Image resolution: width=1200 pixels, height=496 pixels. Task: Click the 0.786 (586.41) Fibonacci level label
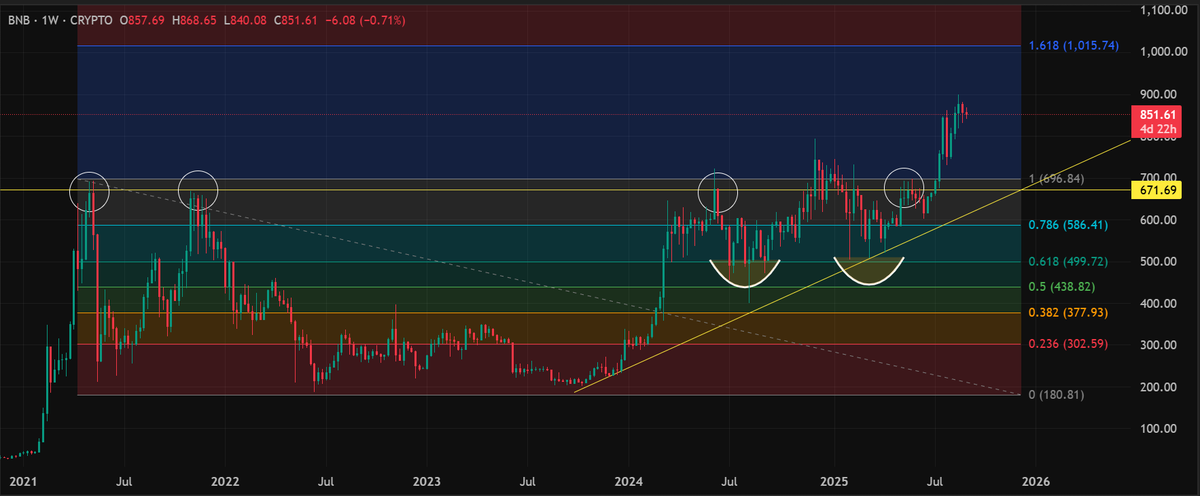click(x=1068, y=225)
